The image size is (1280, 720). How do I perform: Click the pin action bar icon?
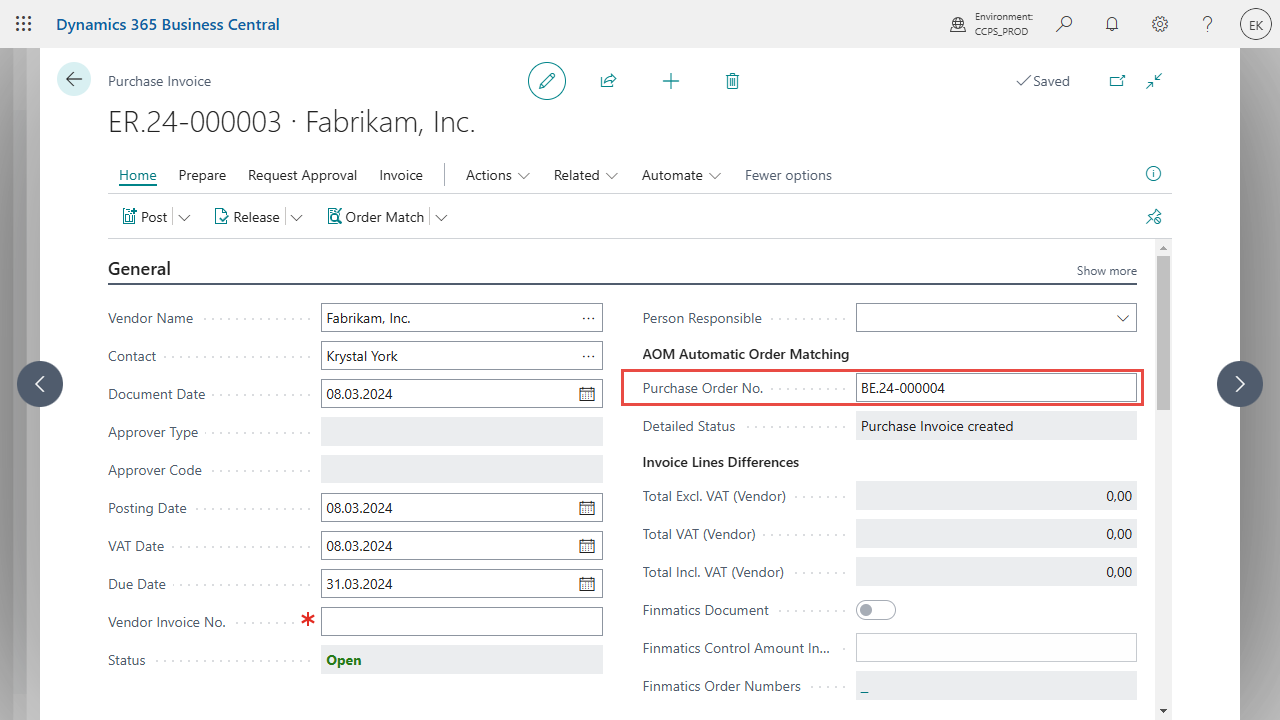tap(1154, 217)
